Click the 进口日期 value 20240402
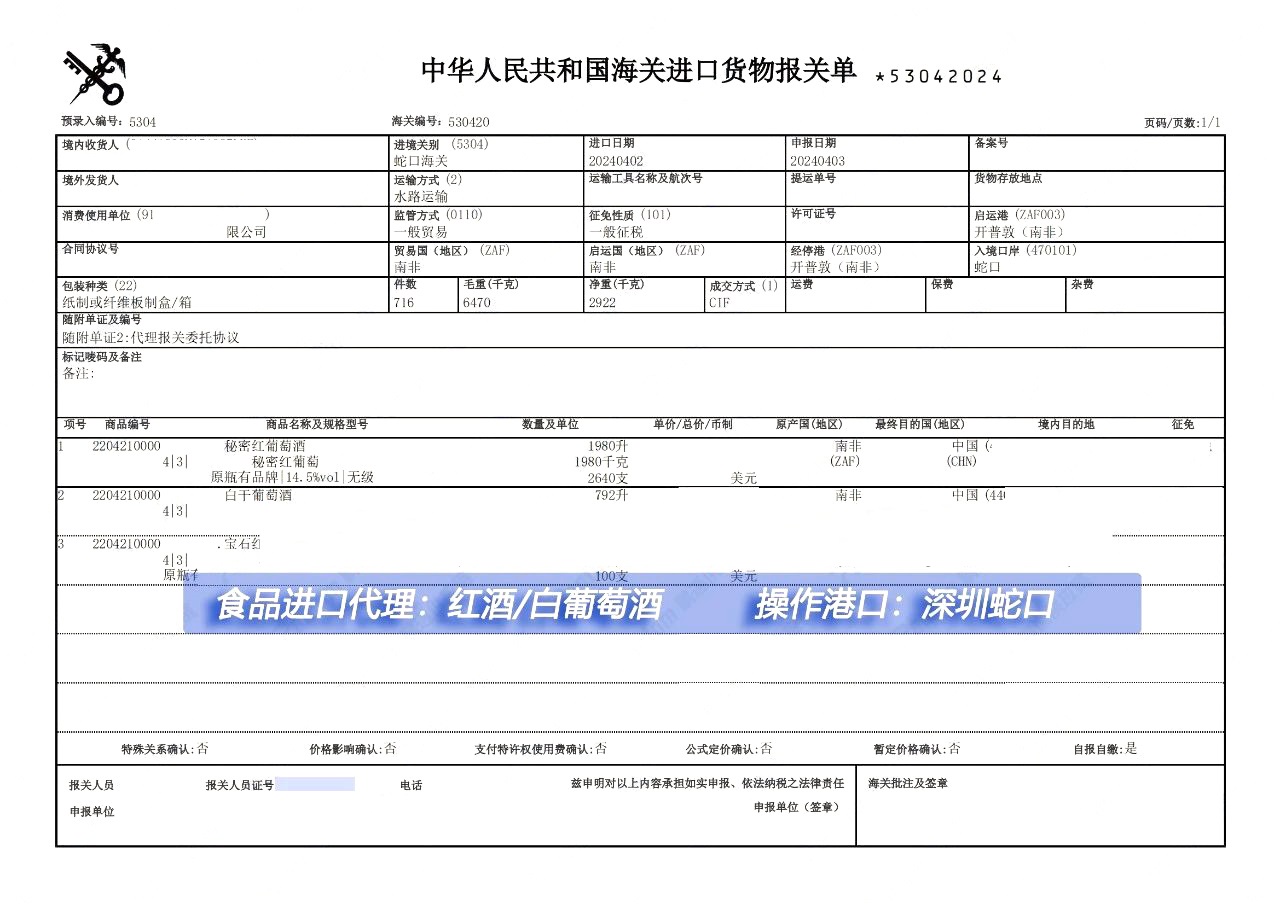 coord(620,159)
